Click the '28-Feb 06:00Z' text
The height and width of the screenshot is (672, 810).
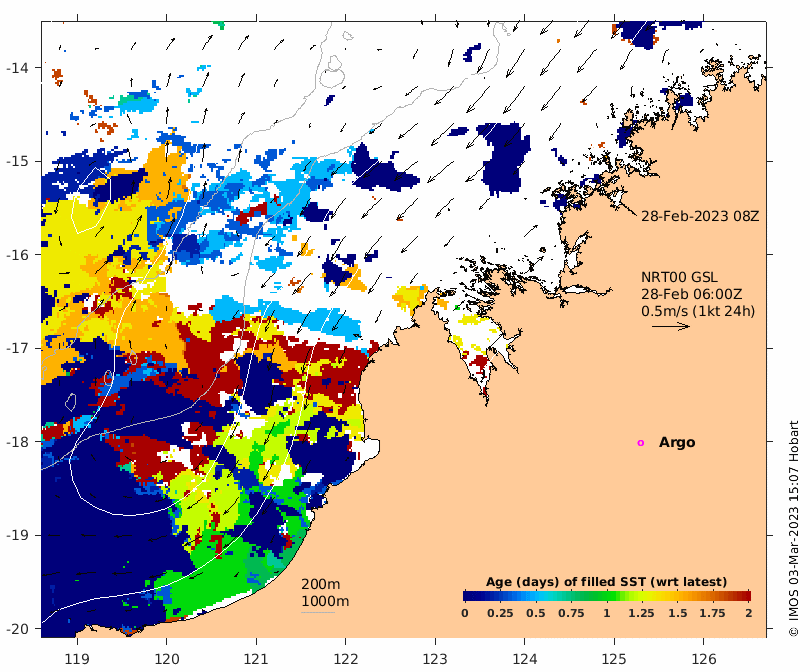coord(691,294)
